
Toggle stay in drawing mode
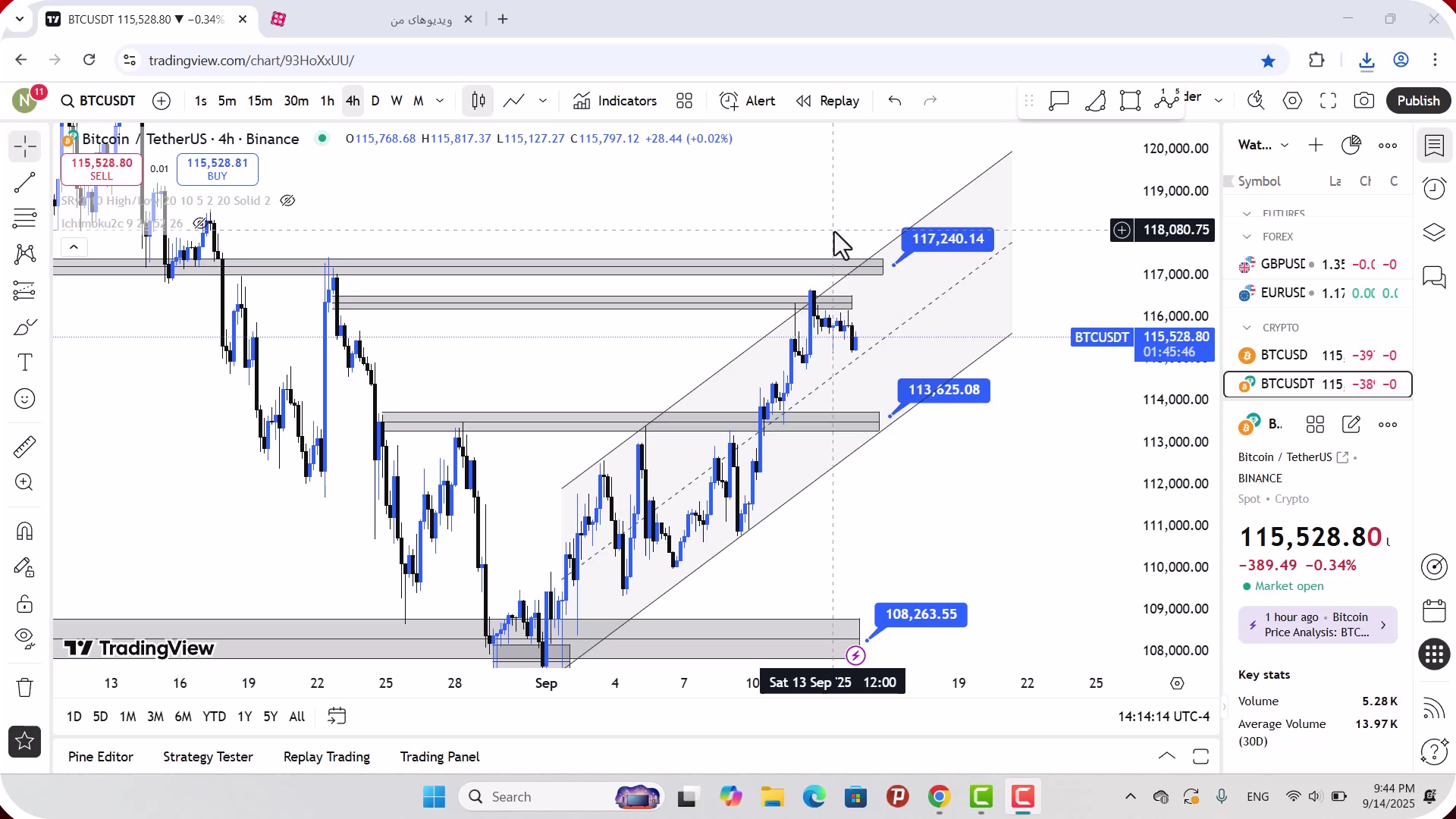click(x=25, y=567)
